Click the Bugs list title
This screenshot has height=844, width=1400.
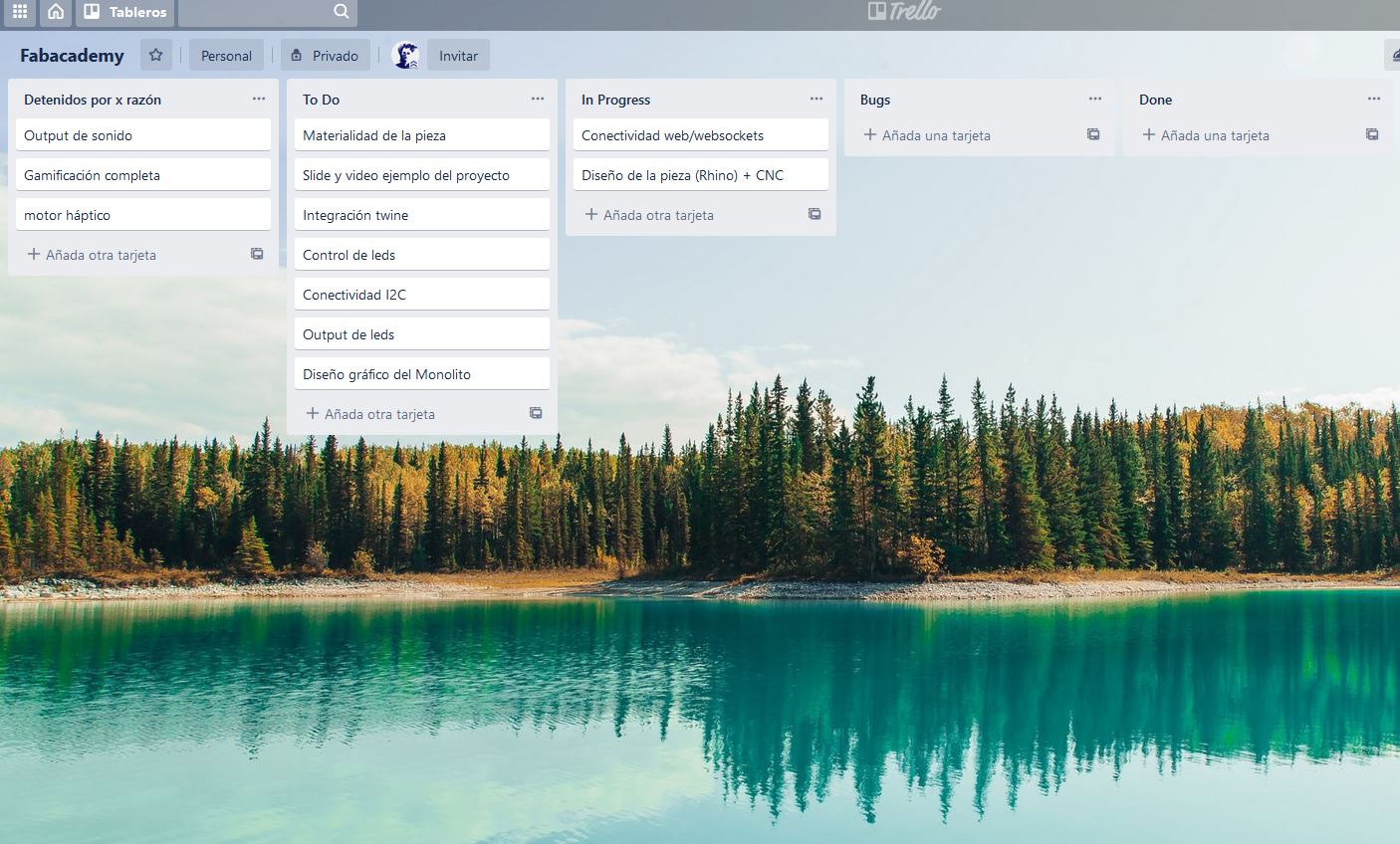875,100
